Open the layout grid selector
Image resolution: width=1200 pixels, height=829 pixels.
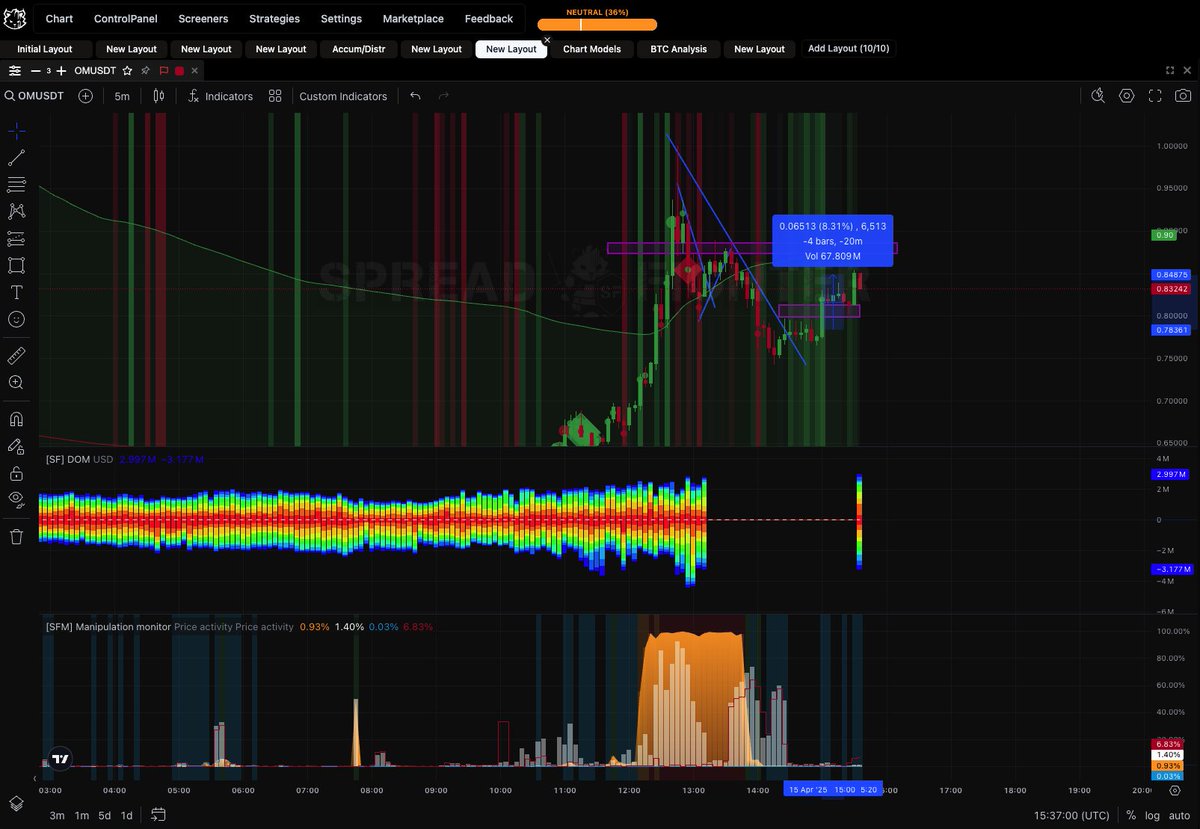(275, 96)
